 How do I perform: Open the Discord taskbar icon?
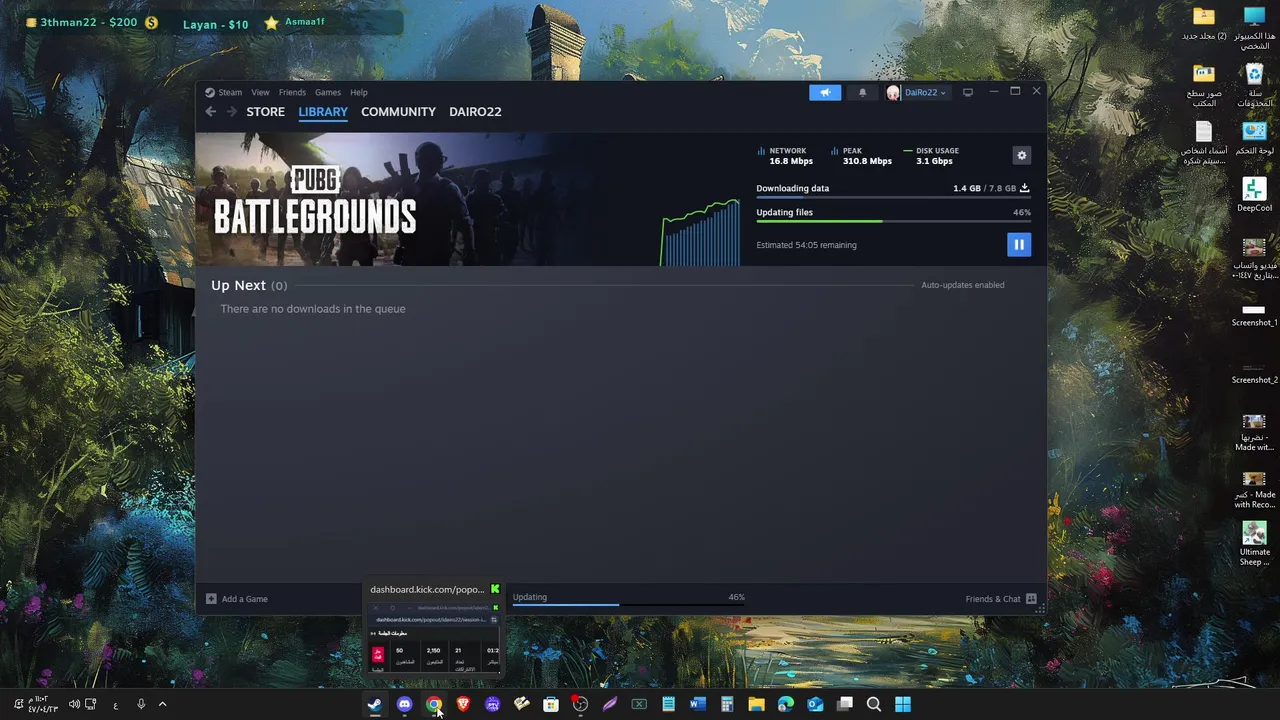(x=404, y=704)
